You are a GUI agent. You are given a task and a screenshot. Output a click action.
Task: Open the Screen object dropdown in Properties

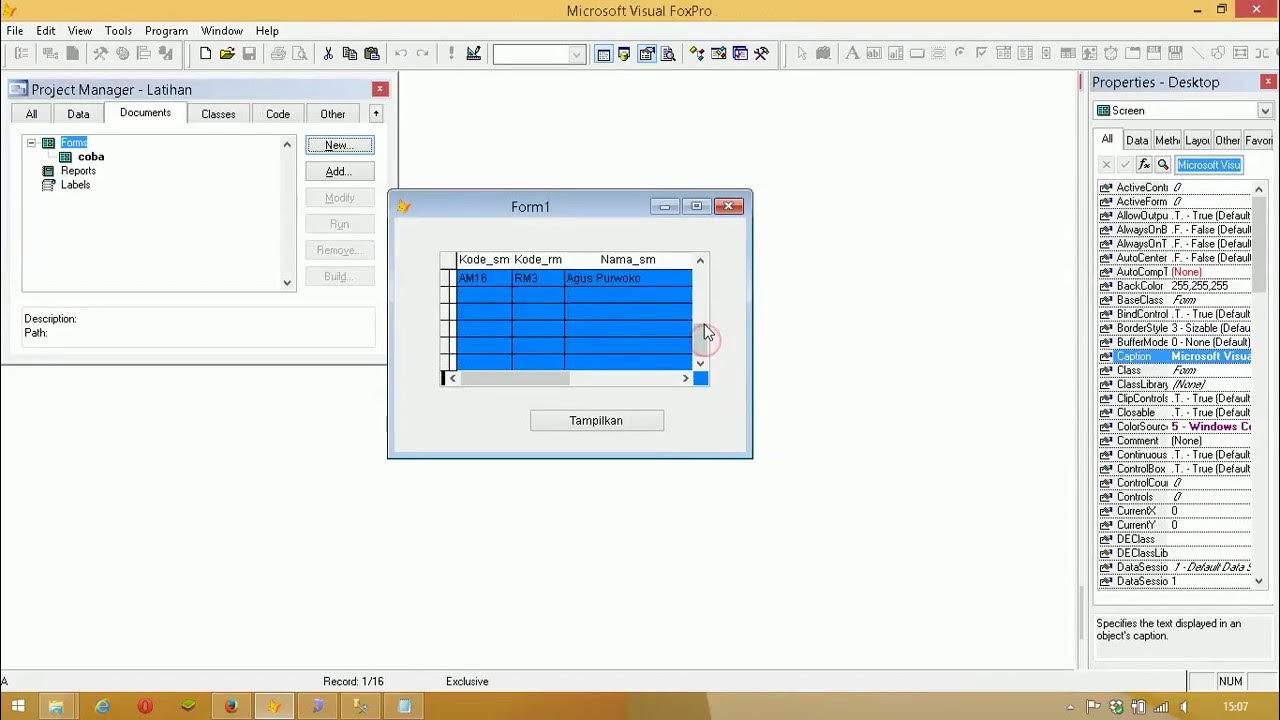point(1265,111)
